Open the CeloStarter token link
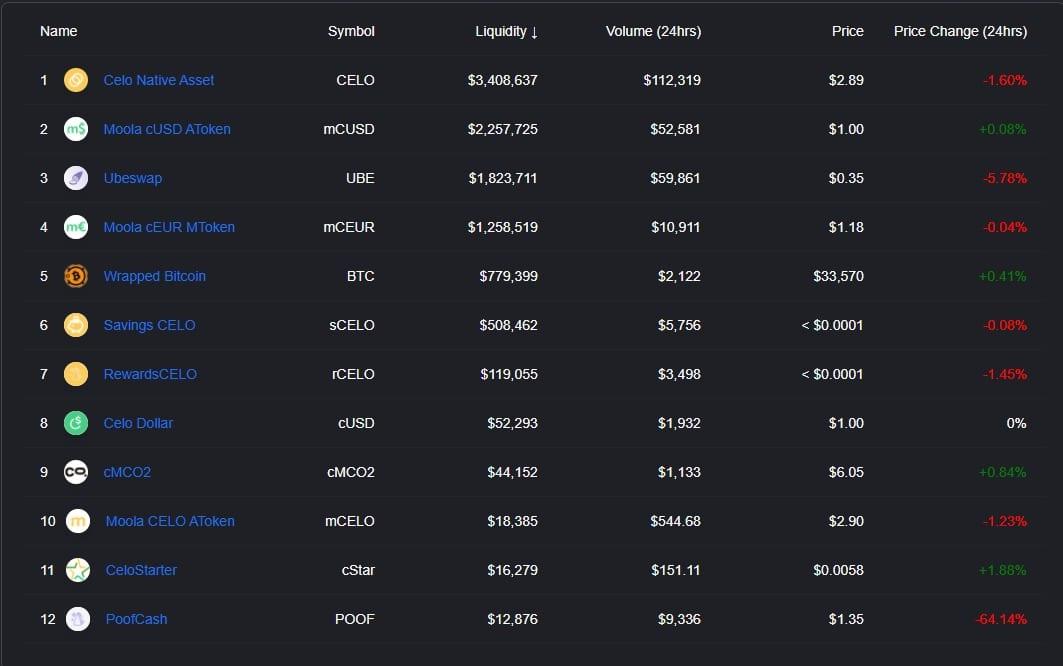Screen dimensions: 1063x666 coord(141,570)
